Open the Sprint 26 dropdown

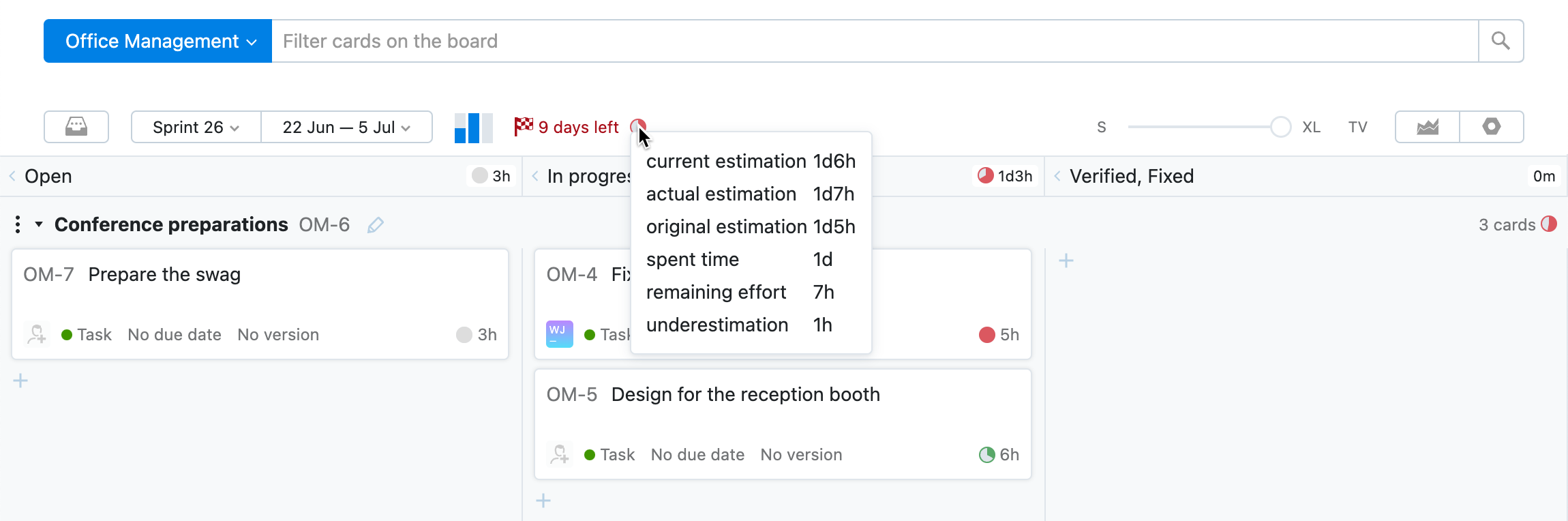click(196, 128)
